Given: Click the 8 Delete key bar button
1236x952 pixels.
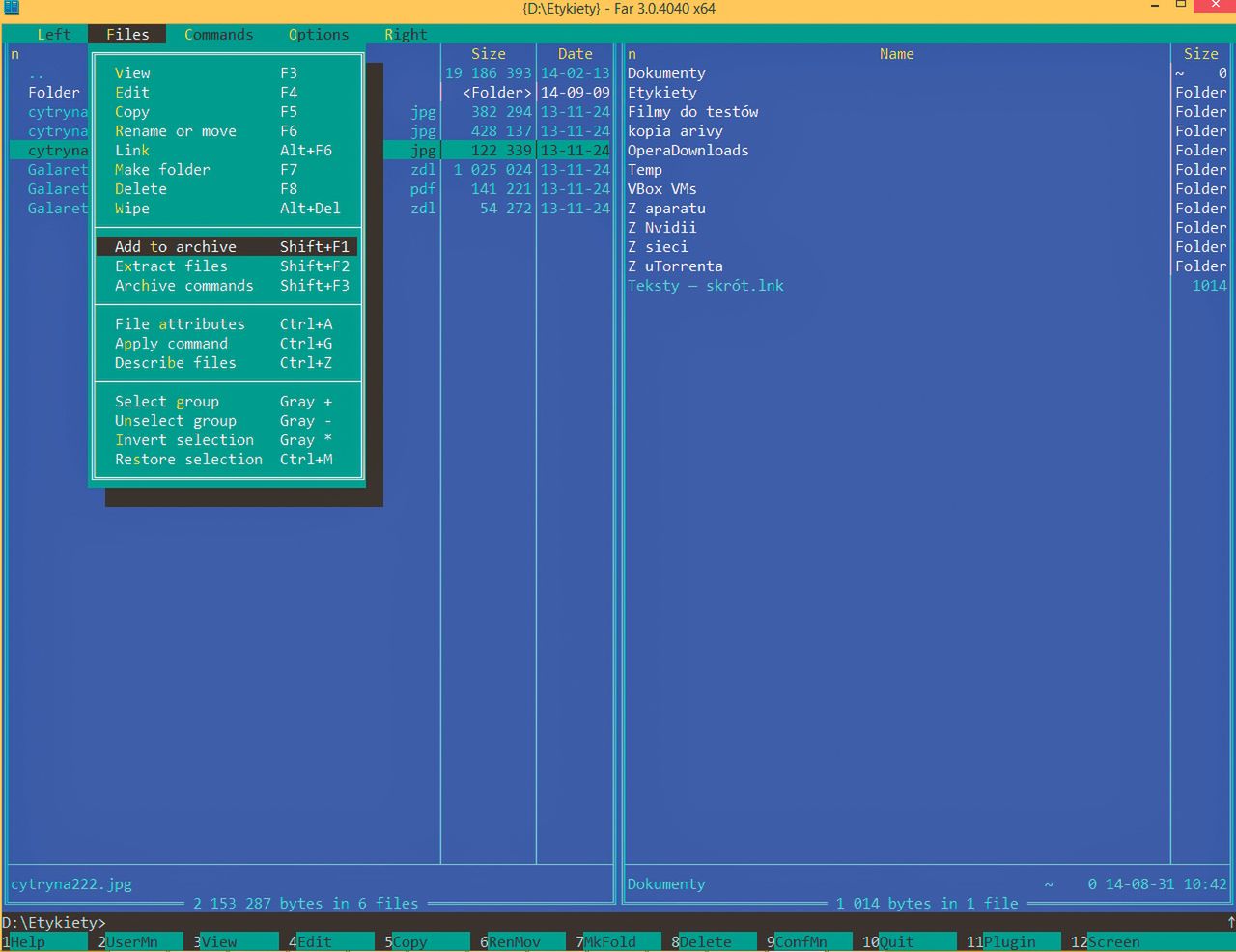Looking at the screenshot, I should pyautogui.click(x=714, y=941).
